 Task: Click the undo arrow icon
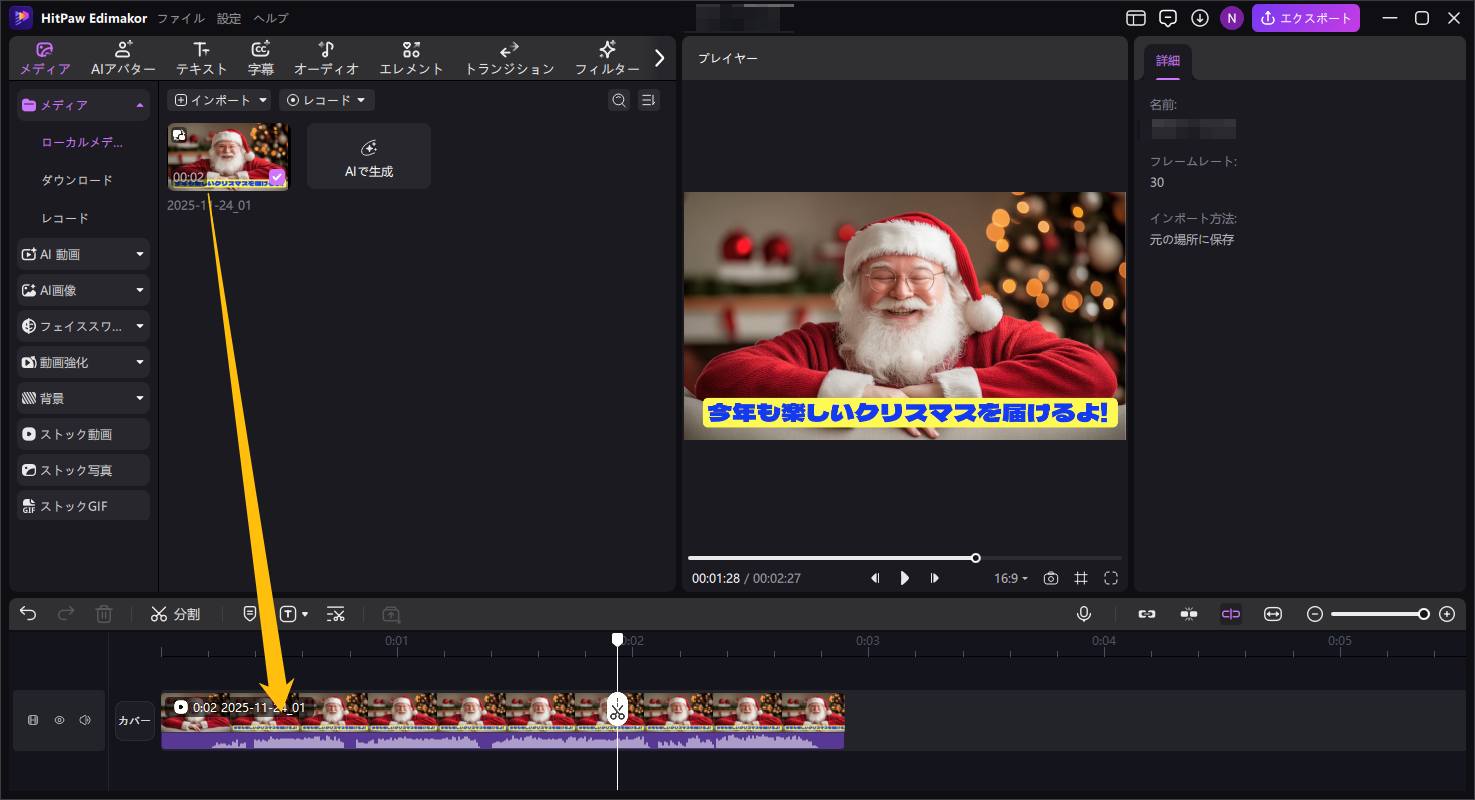pyautogui.click(x=28, y=614)
